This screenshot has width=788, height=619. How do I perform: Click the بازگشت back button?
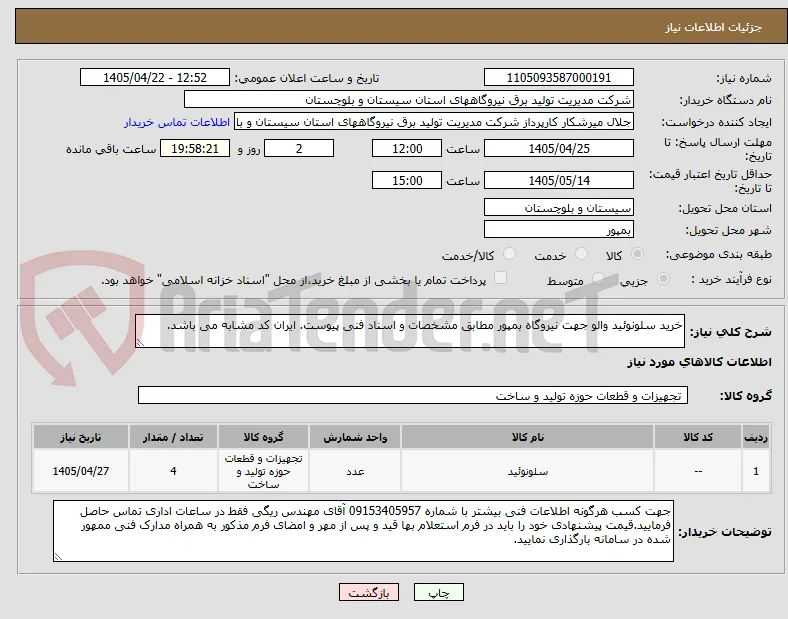point(368,592)
